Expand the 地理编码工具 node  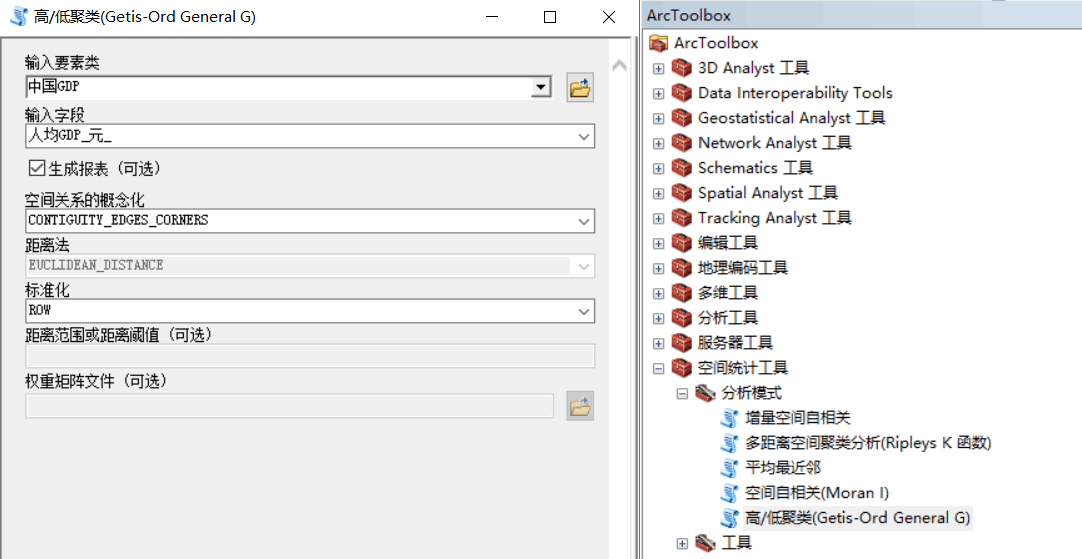tap(658, 268)
